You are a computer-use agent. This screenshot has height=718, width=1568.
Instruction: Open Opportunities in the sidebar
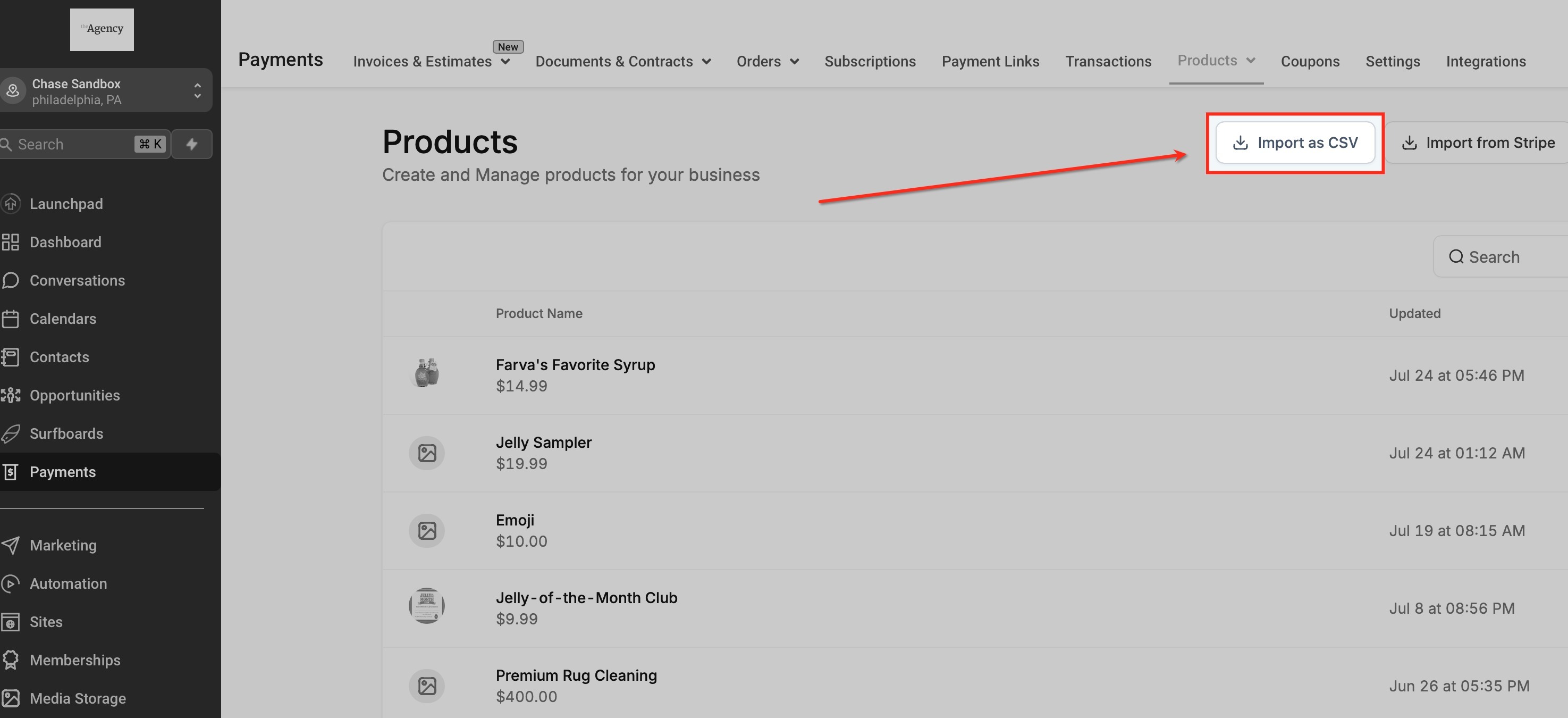tap(74, 395)
